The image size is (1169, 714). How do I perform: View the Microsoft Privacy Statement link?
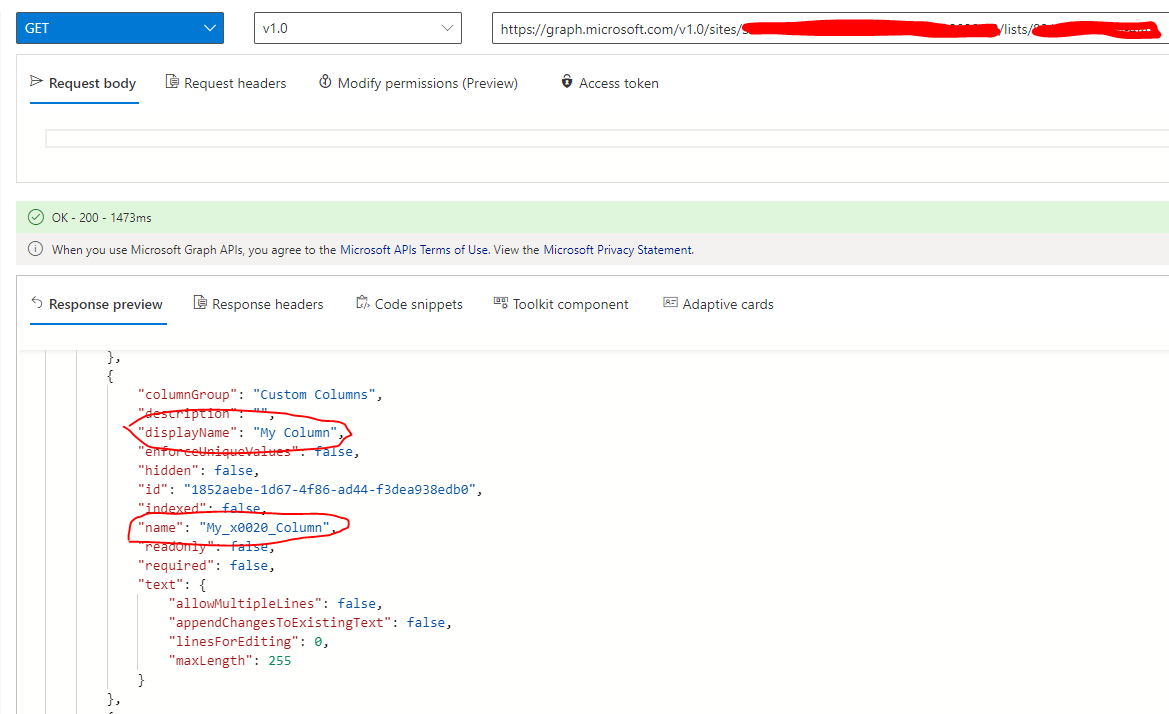coord(619,249)
